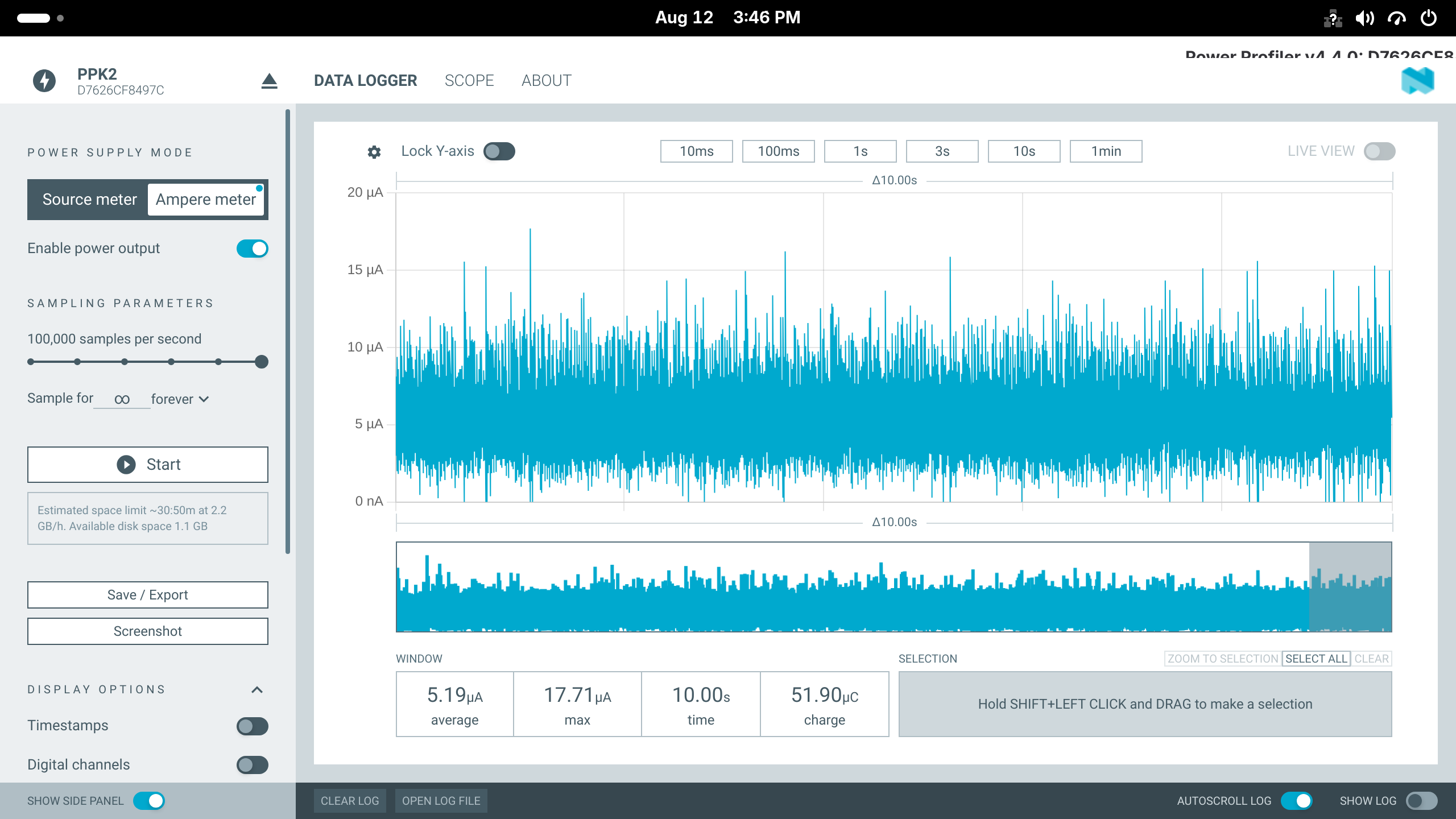Click the minimap overview selection window
The height and width of the screenshot is (819, 1456).
[1350, 587]
